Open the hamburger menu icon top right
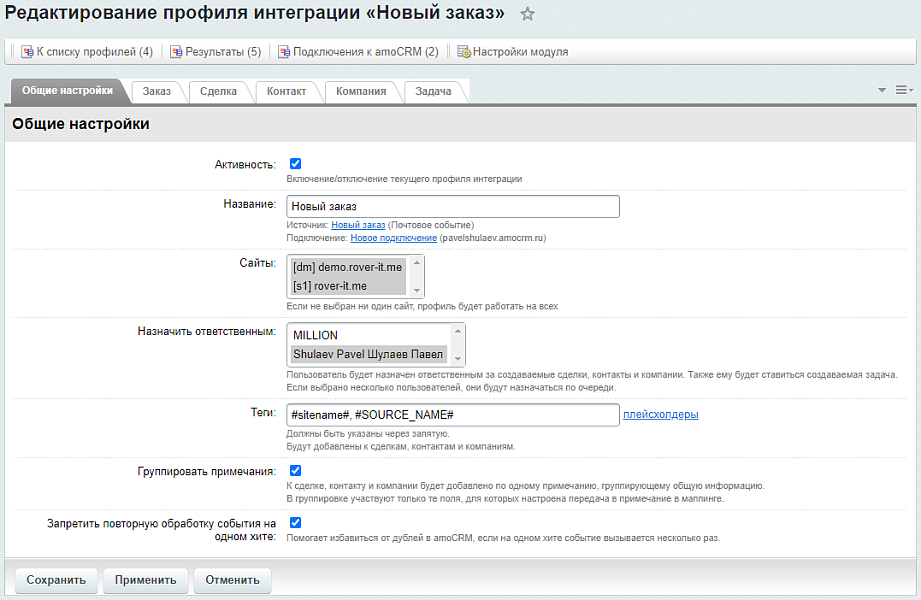 901,89
